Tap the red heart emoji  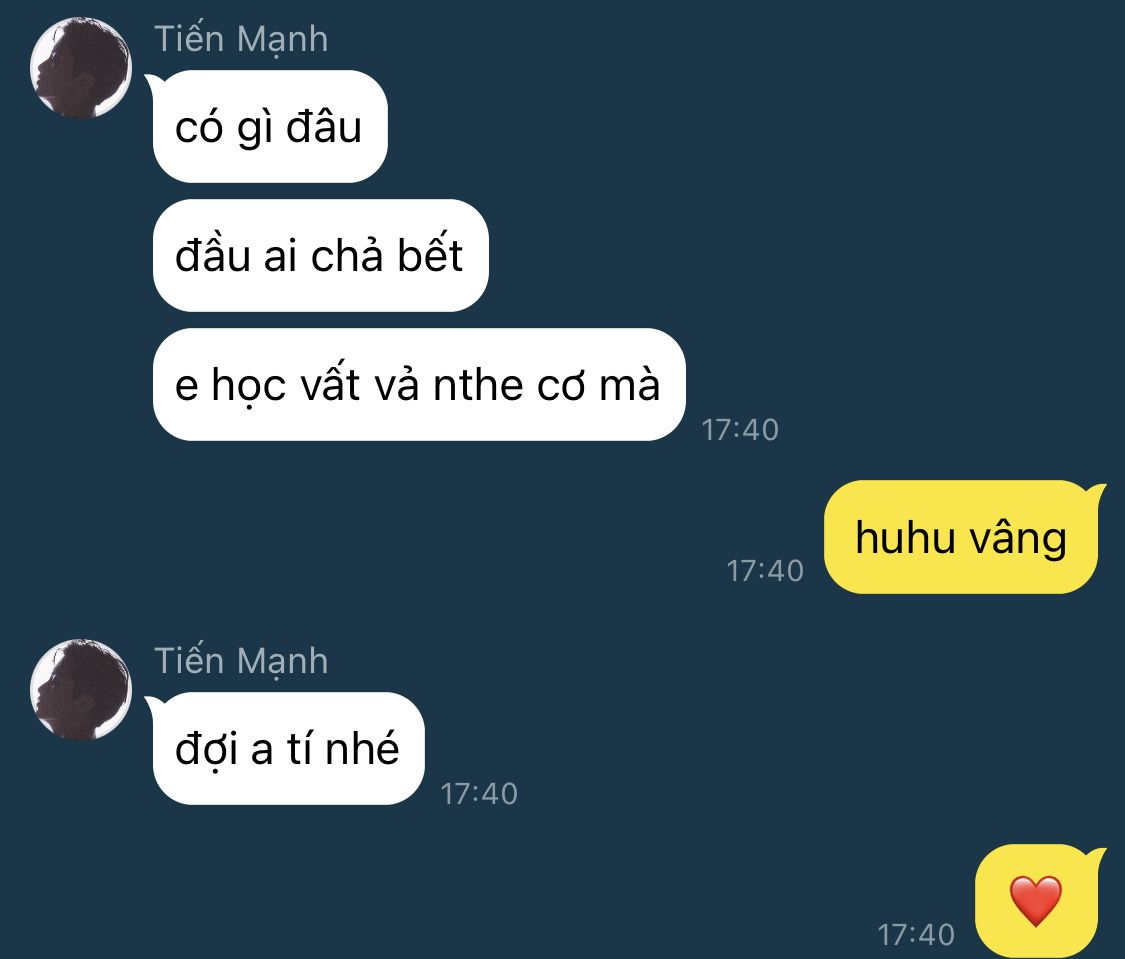[1035, 900]
